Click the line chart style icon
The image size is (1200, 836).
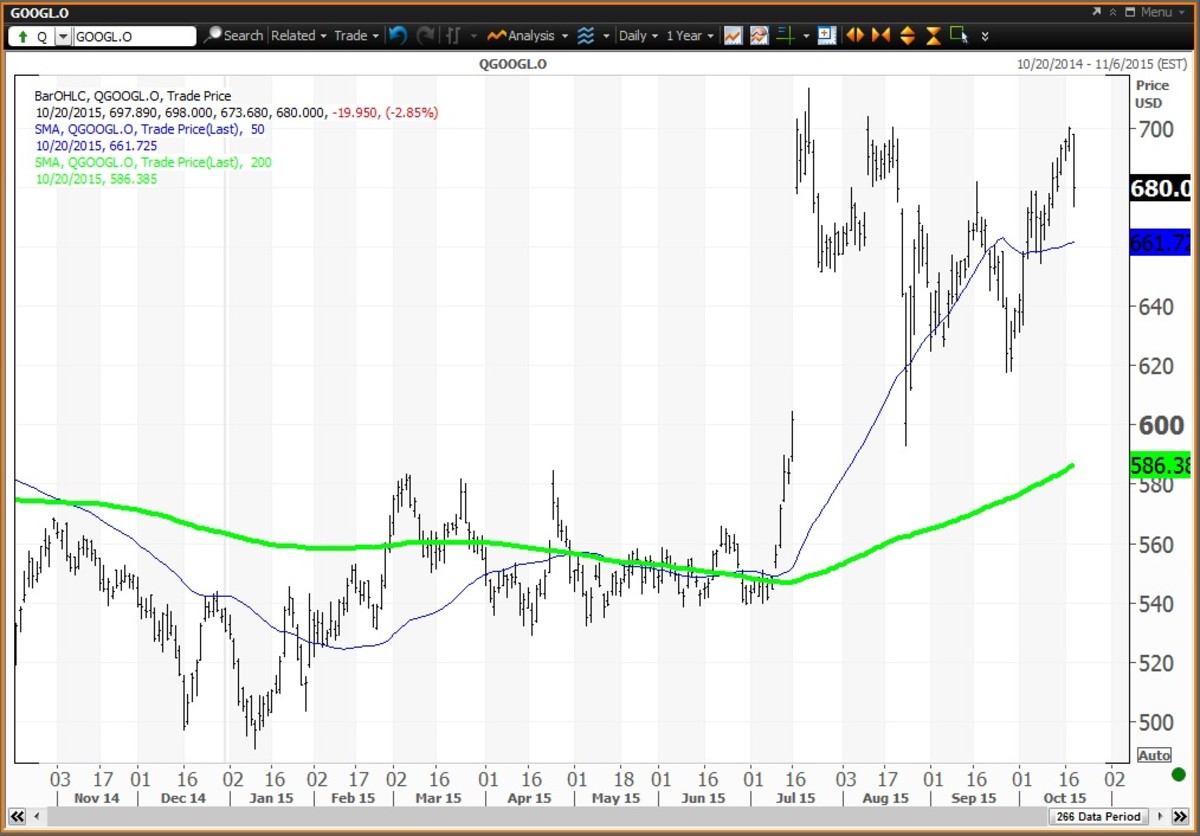click(733, 35)
